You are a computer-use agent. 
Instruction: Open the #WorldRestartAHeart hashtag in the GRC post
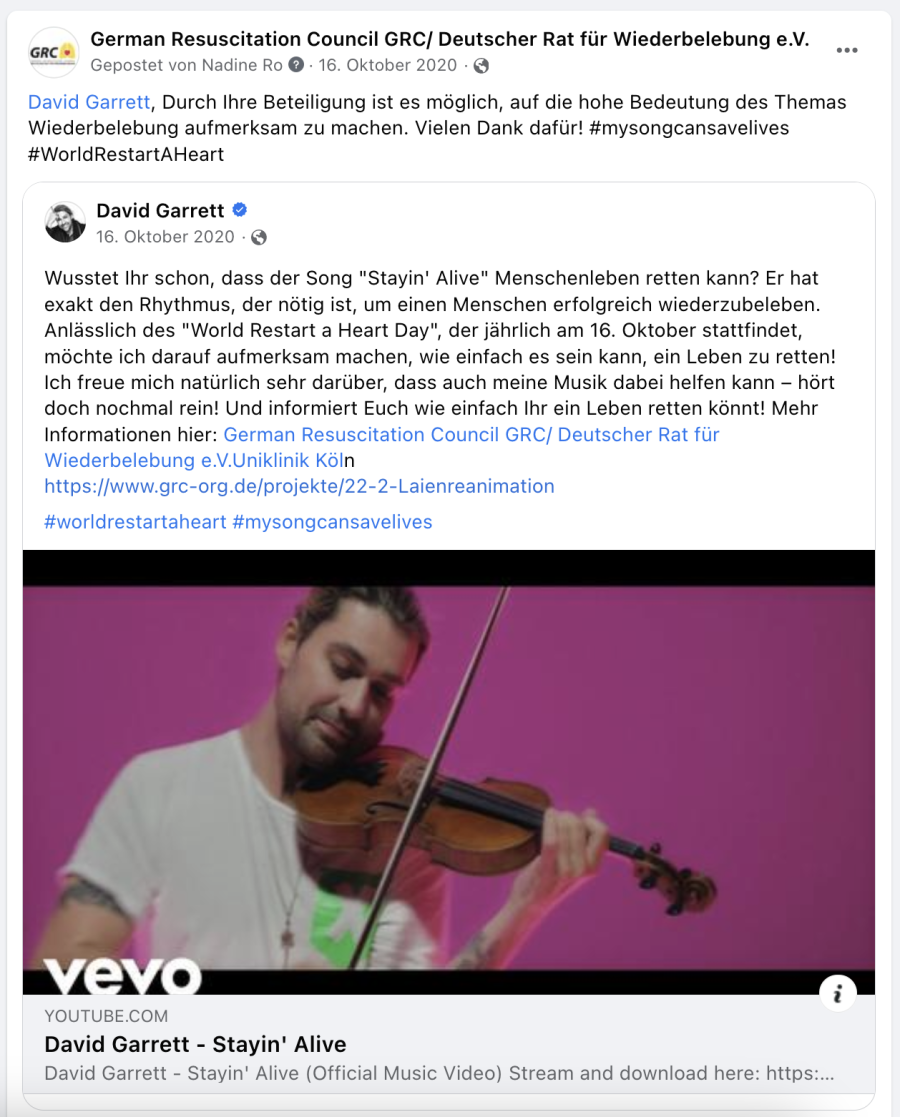pos(126,155)
